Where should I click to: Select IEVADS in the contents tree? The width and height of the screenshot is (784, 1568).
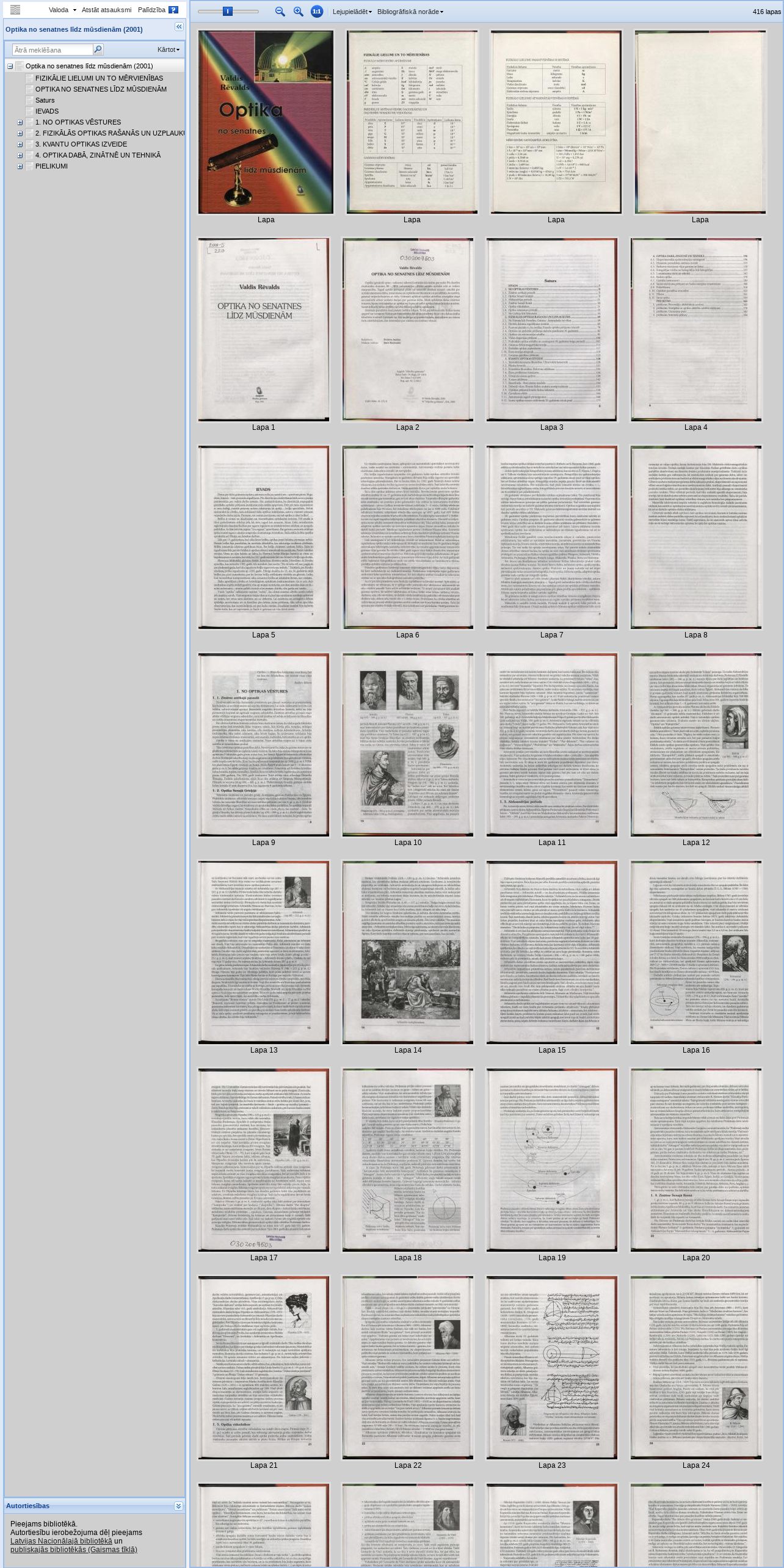point(47,111)
